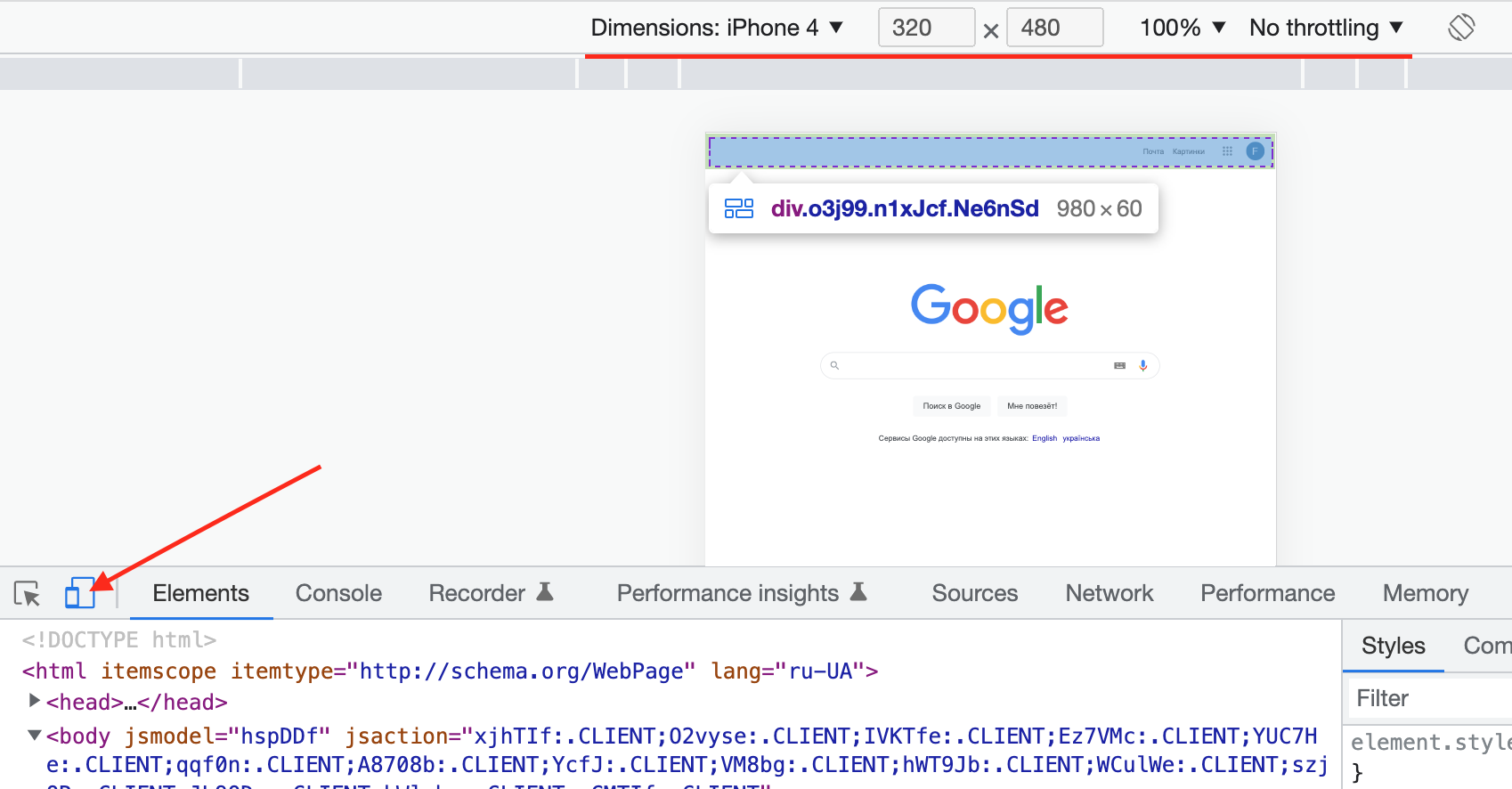Viewport: 1512px width, 789px height.
Task: Toggle the device toolbar icon
Action: [x=79, y=593]
